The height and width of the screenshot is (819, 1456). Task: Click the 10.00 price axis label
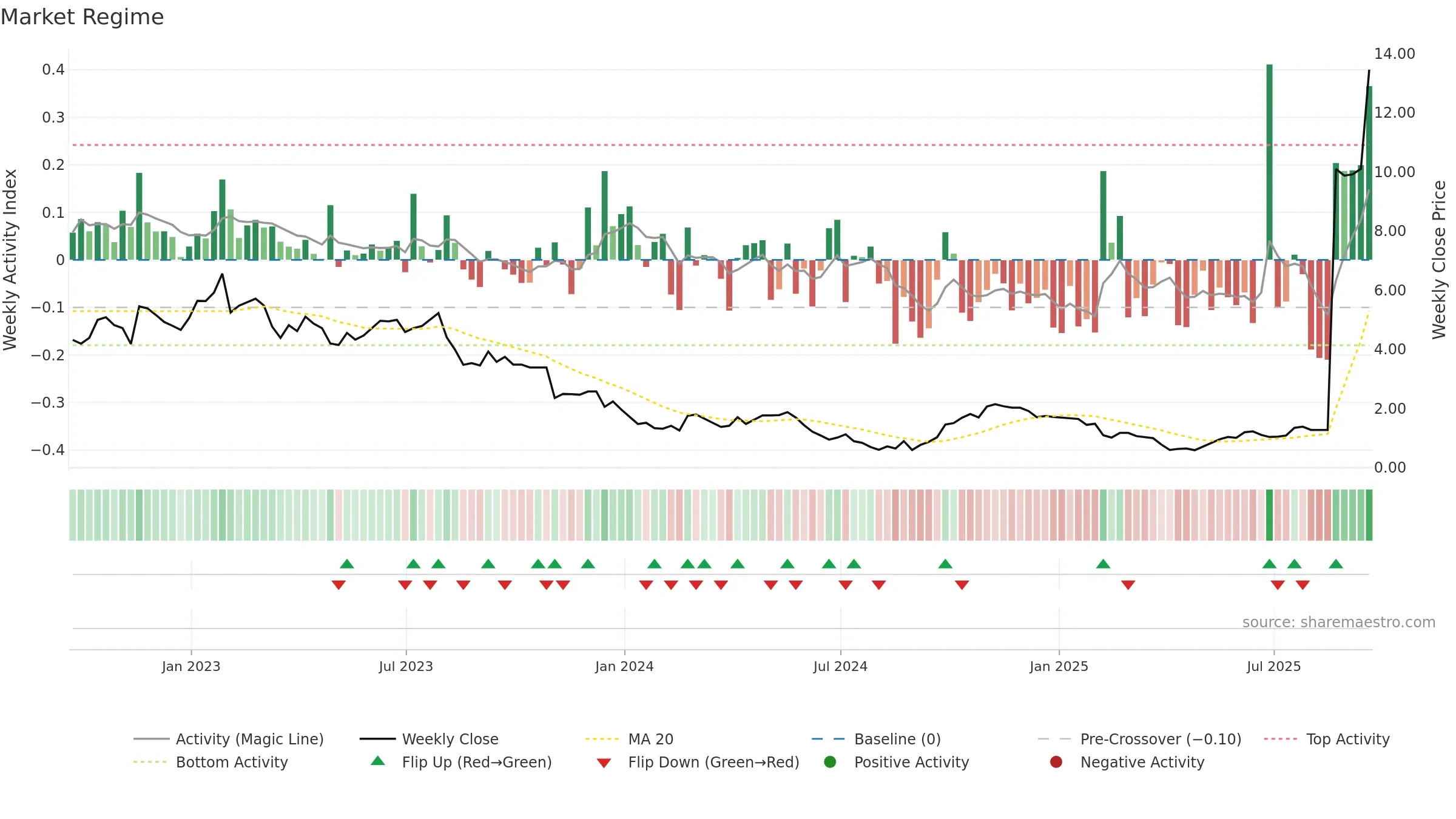coord(1394,172)
